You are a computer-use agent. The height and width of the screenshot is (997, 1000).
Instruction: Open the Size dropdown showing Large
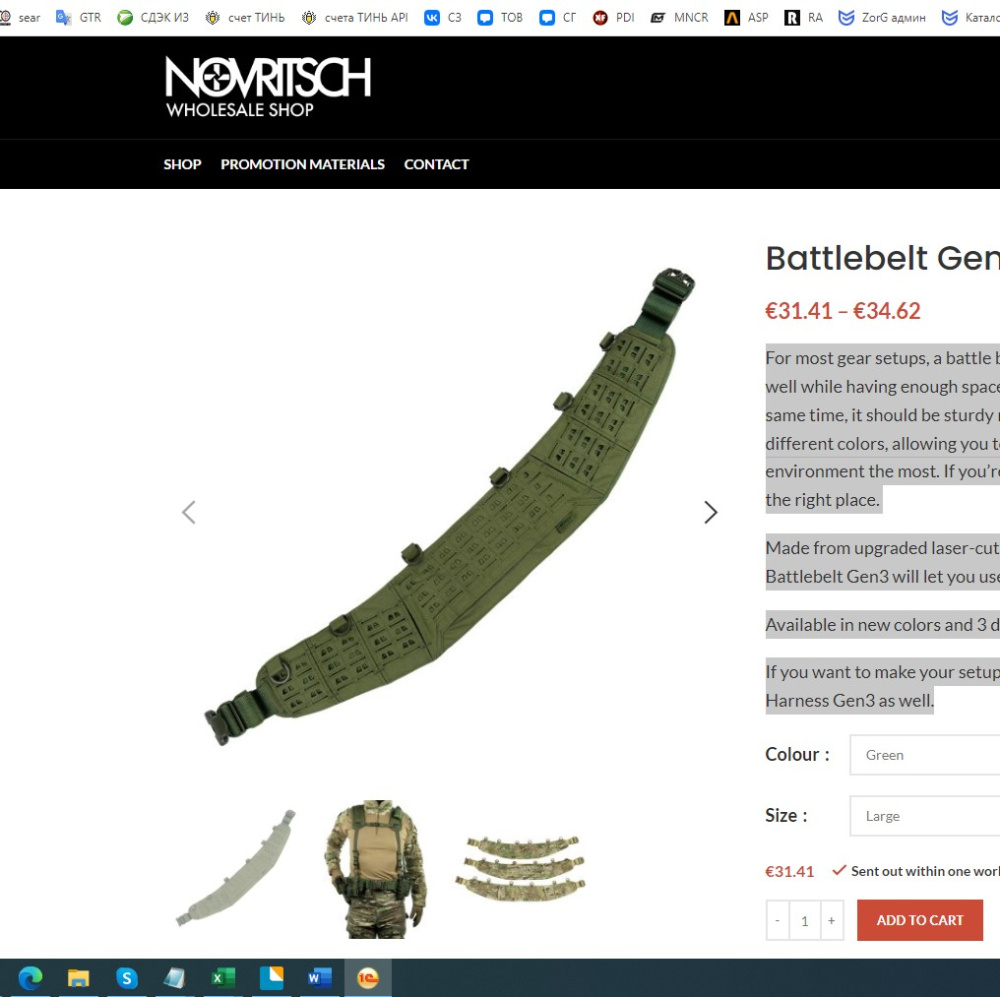click(925, 816)
